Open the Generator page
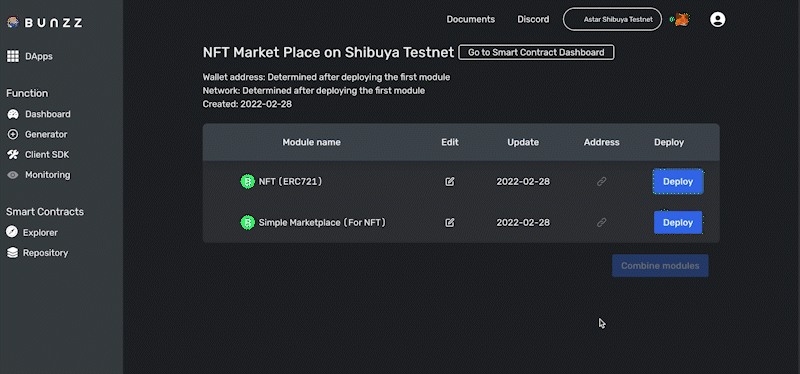 37,134
